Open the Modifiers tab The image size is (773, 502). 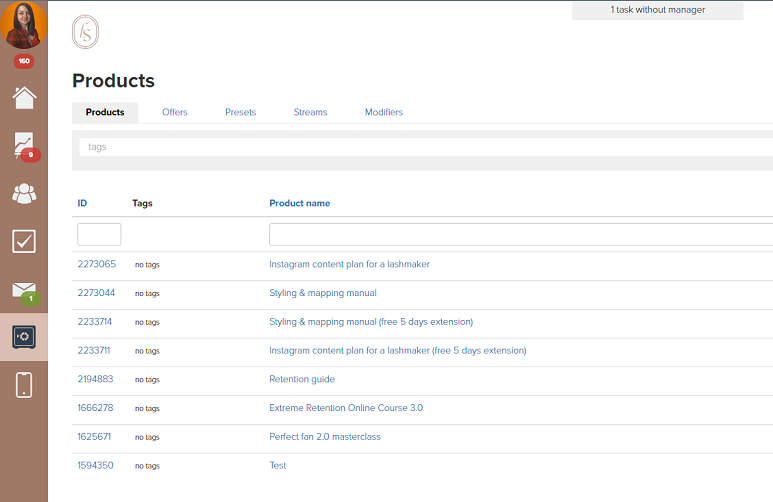pyautogui.click(x=384, y=112)
